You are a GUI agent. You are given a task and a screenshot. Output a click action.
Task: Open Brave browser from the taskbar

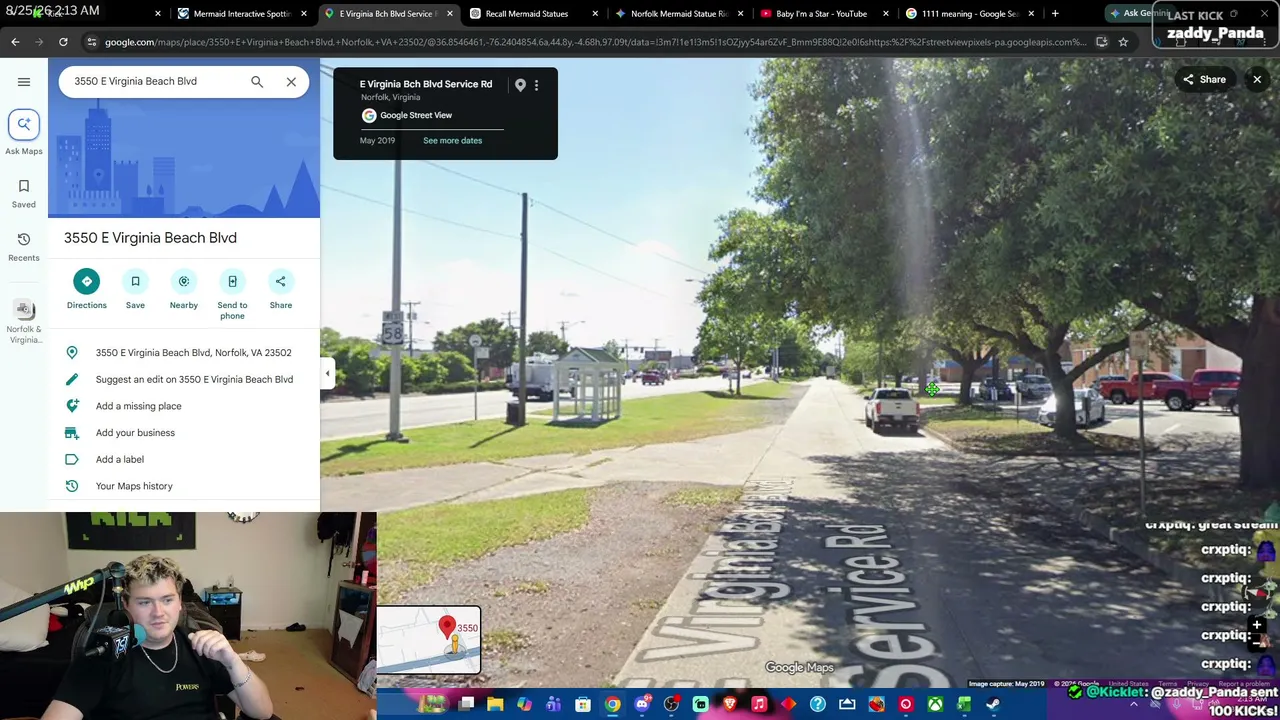[x=730, y=705]
